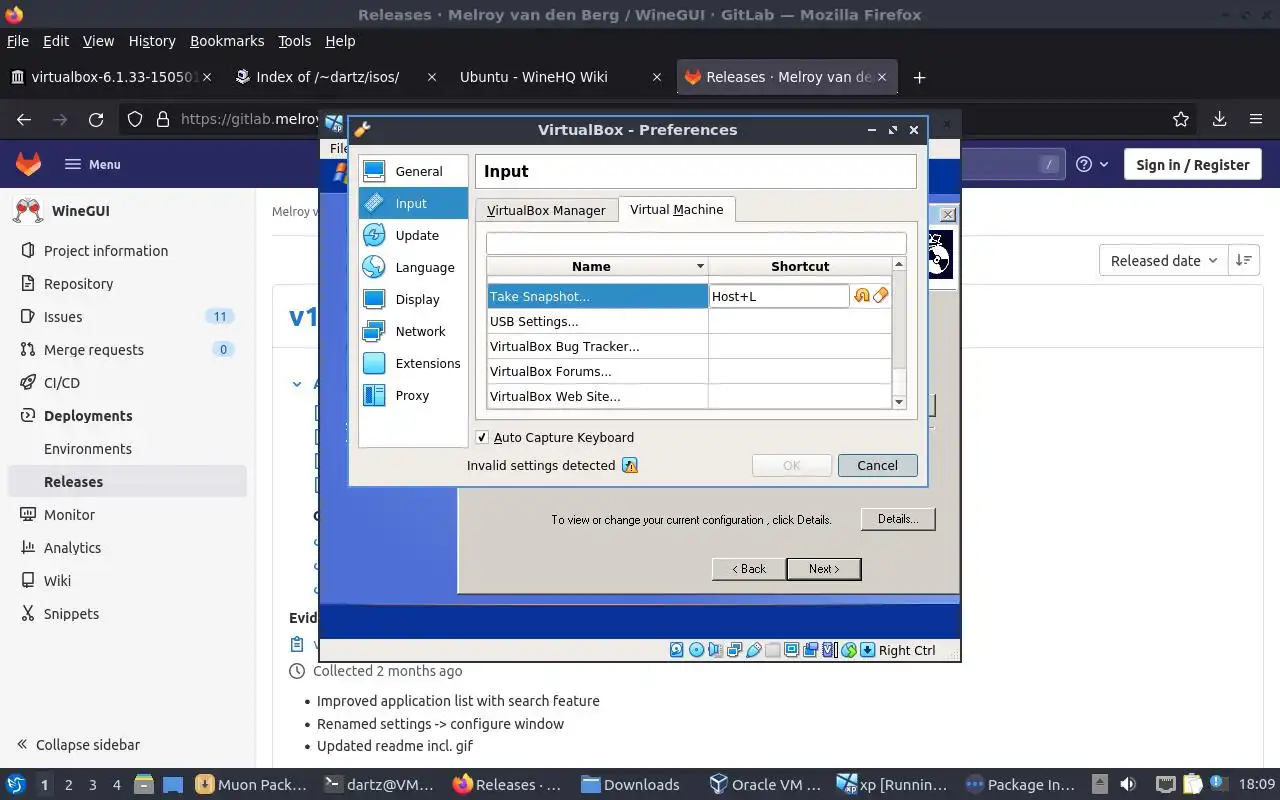Open Language preferences category
Image resolution: width=1280 pixels, height=800 pixels.
[413, 267]
